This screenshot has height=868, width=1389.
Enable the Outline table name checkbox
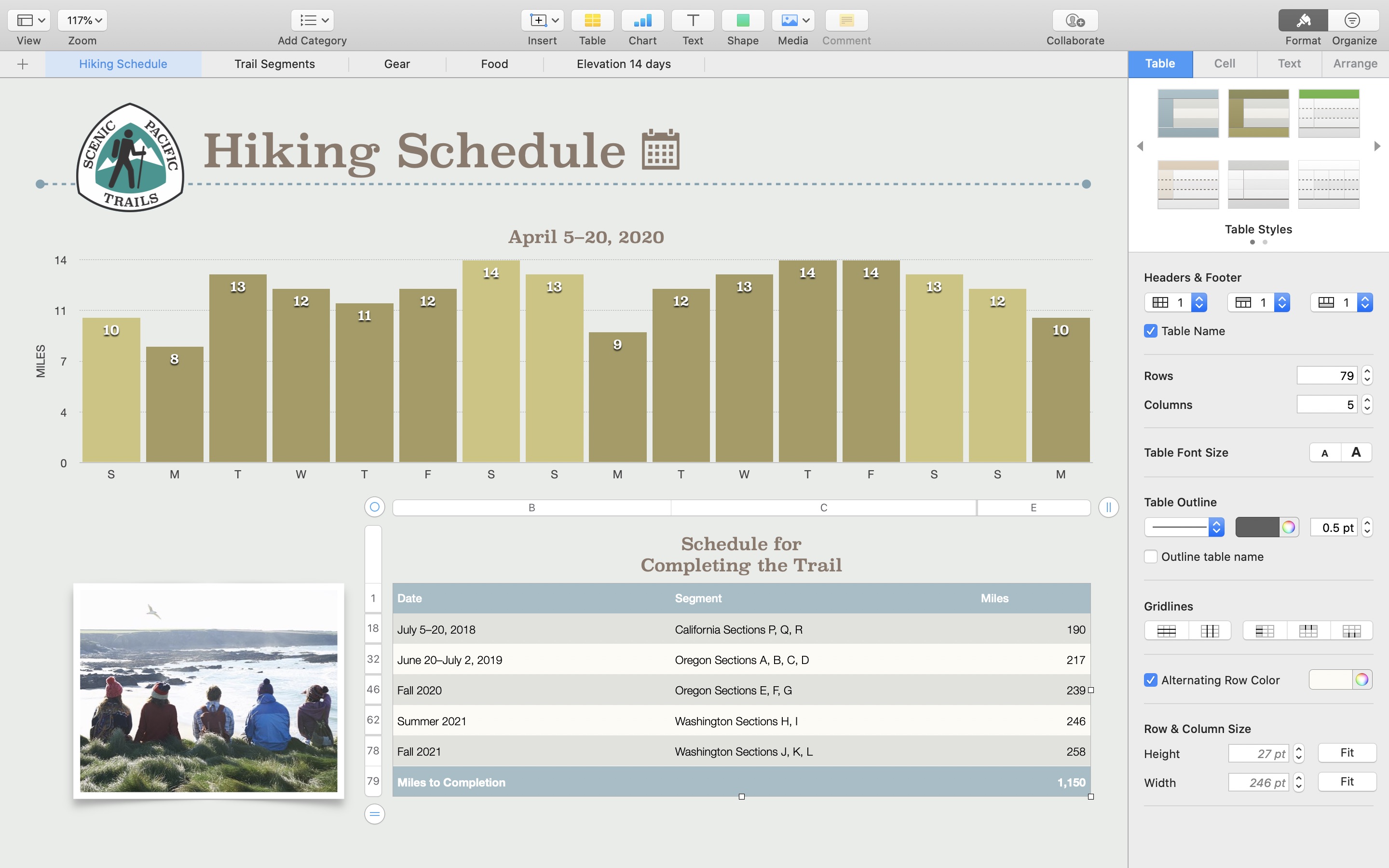click(1150, 556)
